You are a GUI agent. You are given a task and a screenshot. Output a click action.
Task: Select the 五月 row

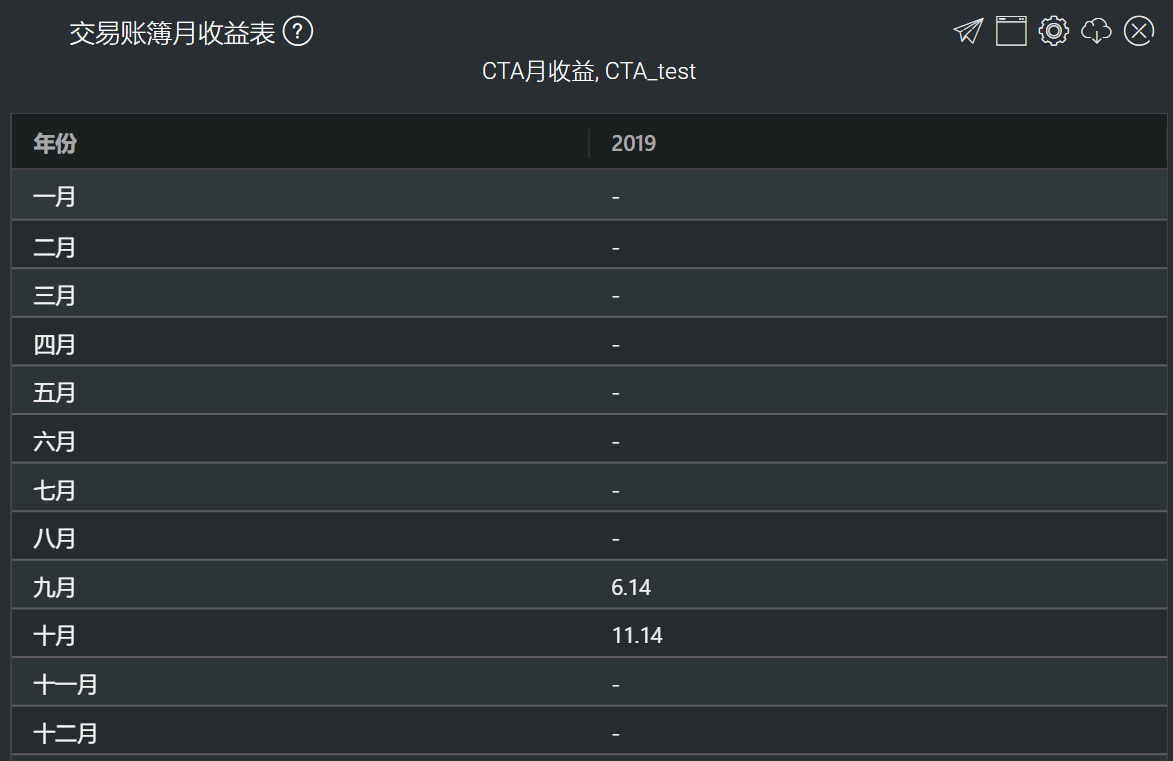[x=589, y=392]
